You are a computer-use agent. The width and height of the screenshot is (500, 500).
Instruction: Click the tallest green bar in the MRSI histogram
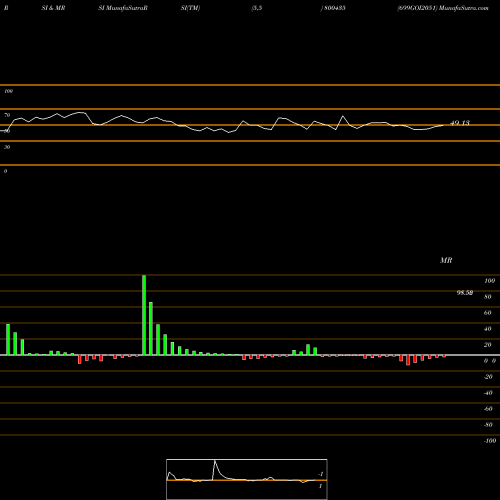(144, 315)
